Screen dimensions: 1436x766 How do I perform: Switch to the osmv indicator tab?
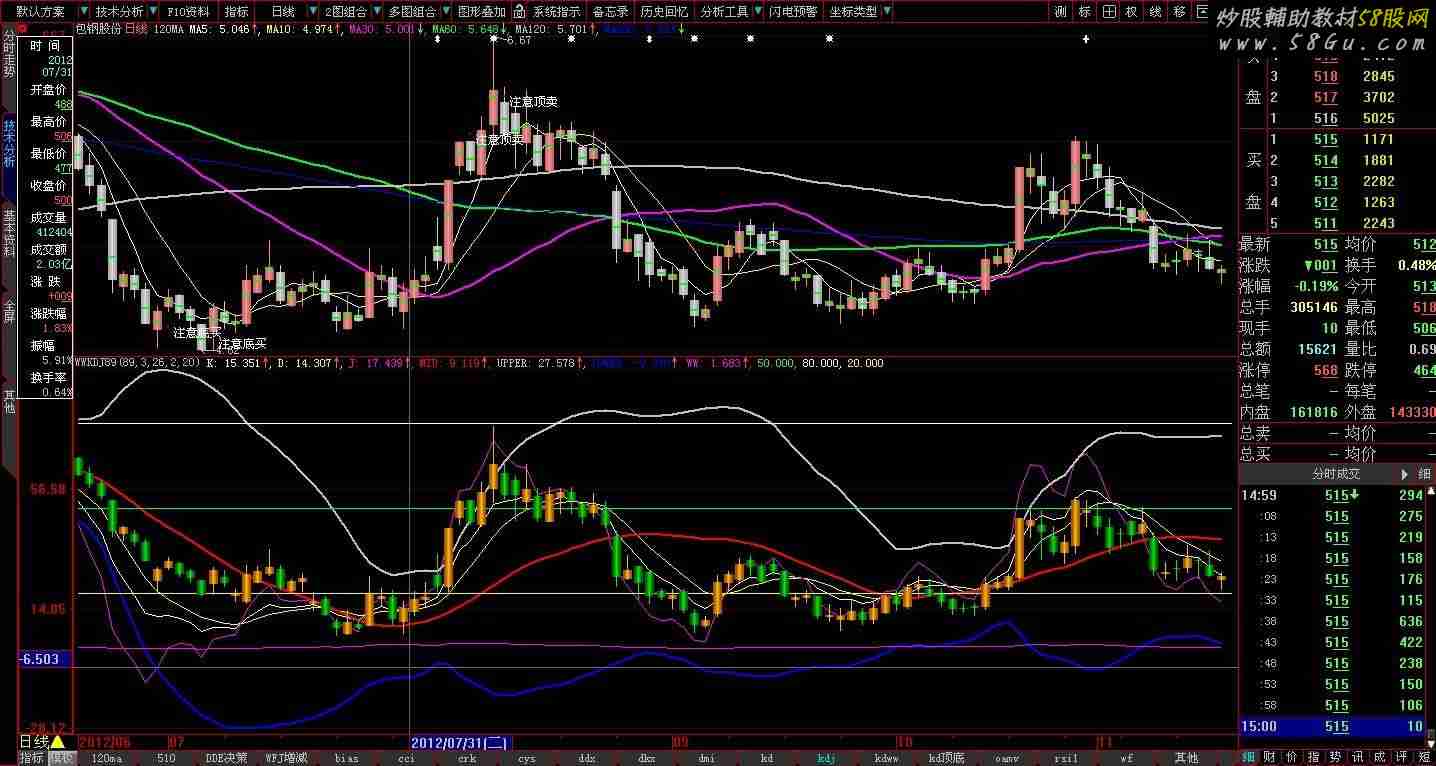[1007, 758]
